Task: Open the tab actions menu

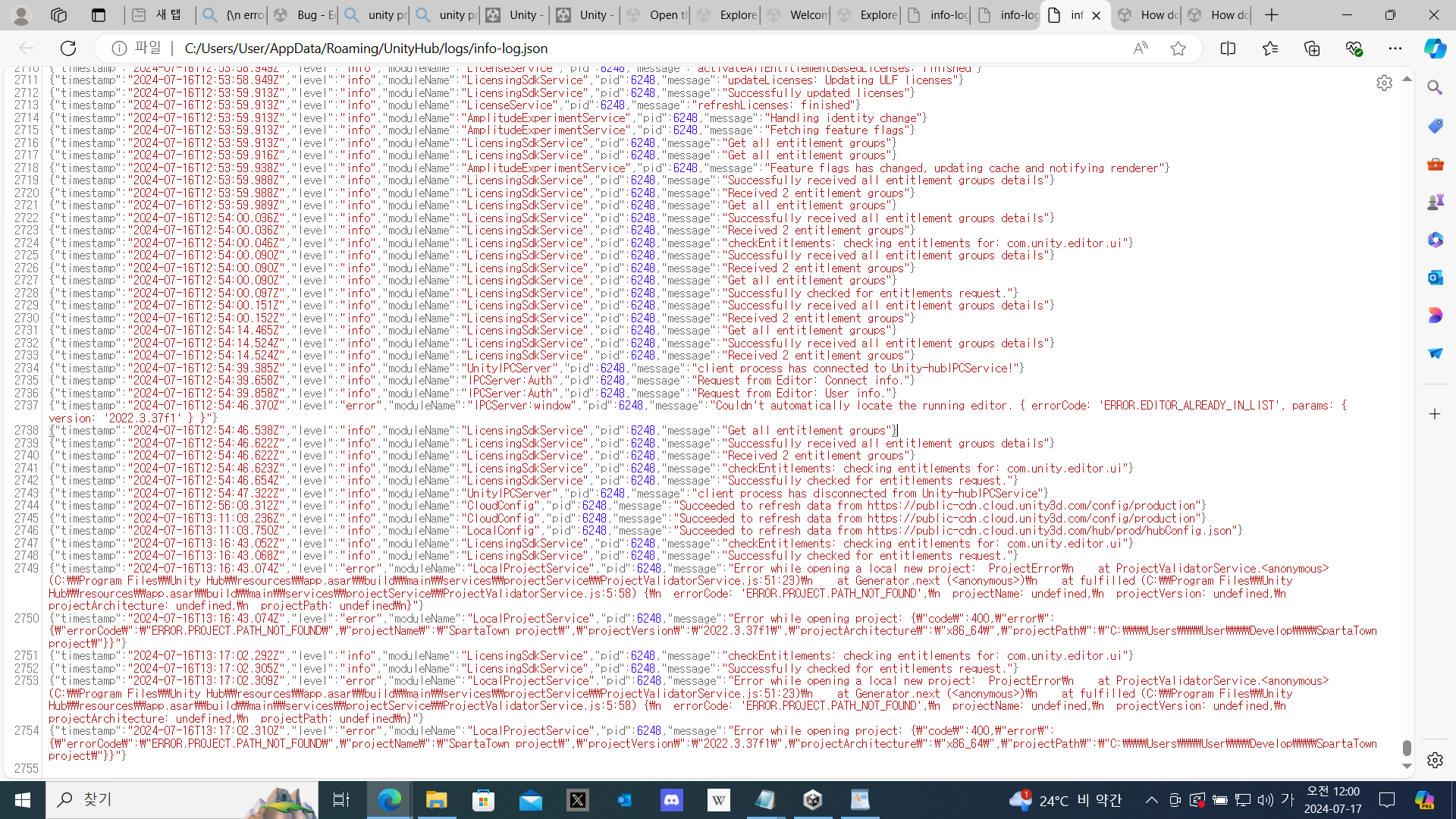Action: point(98,14)
